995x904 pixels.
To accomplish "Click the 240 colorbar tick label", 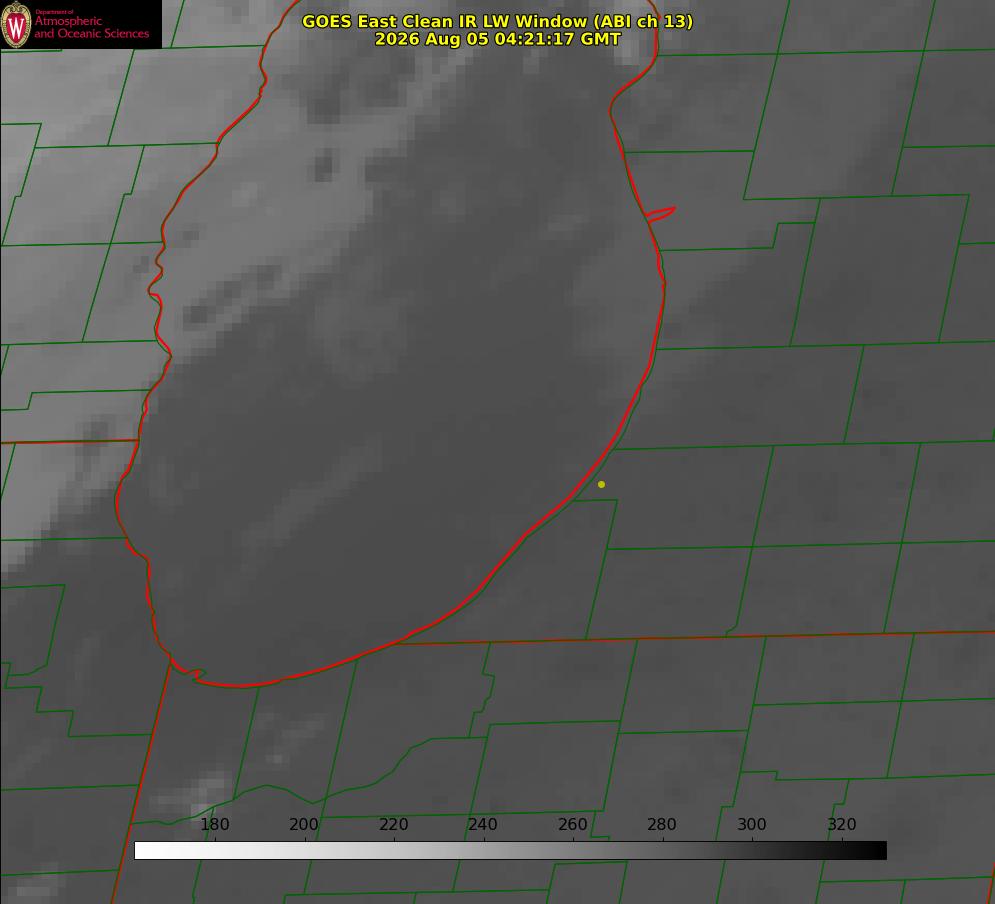I will [483, 824].
